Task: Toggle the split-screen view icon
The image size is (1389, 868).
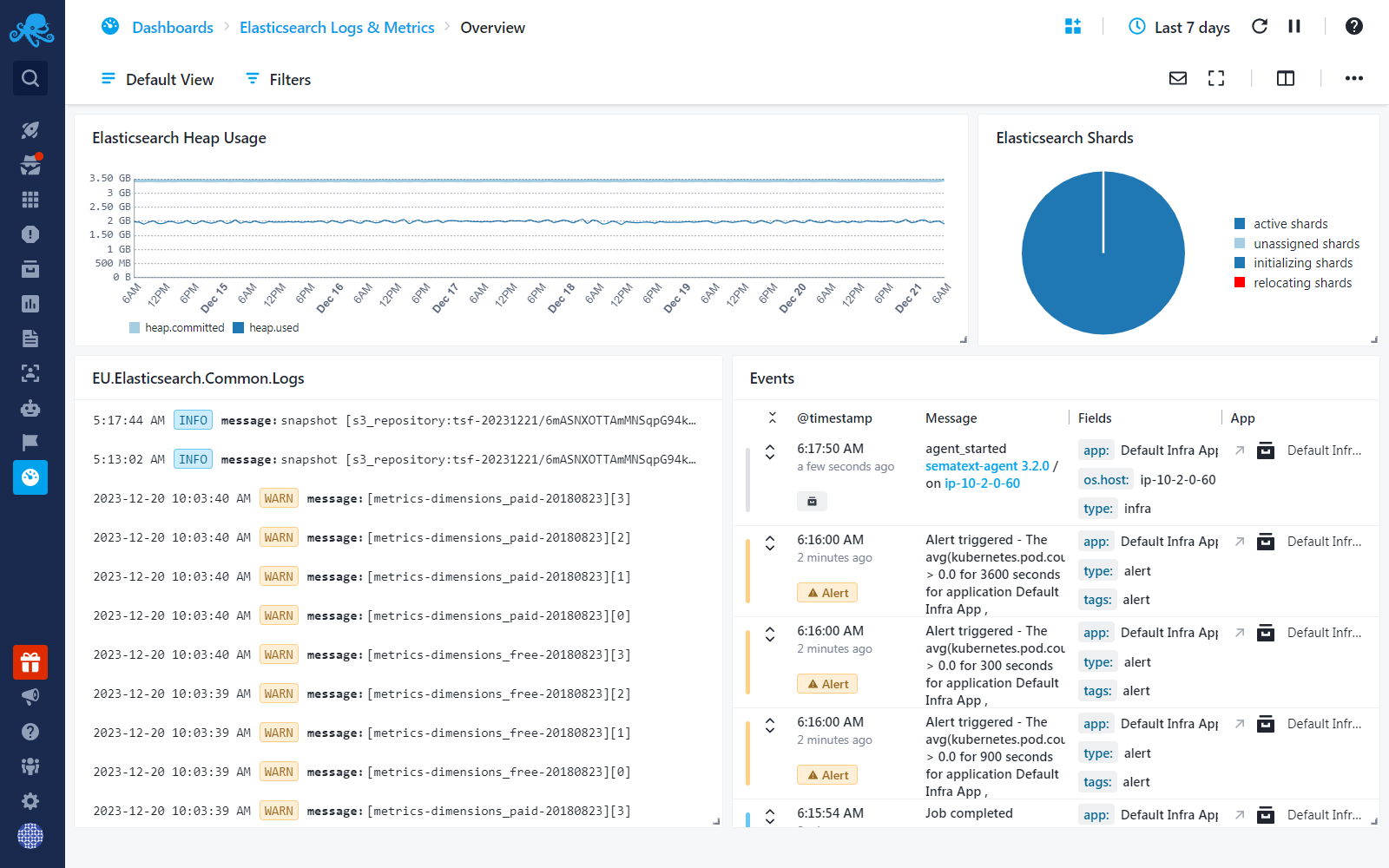Action: pyautogui.click(x=1286, y=78)
